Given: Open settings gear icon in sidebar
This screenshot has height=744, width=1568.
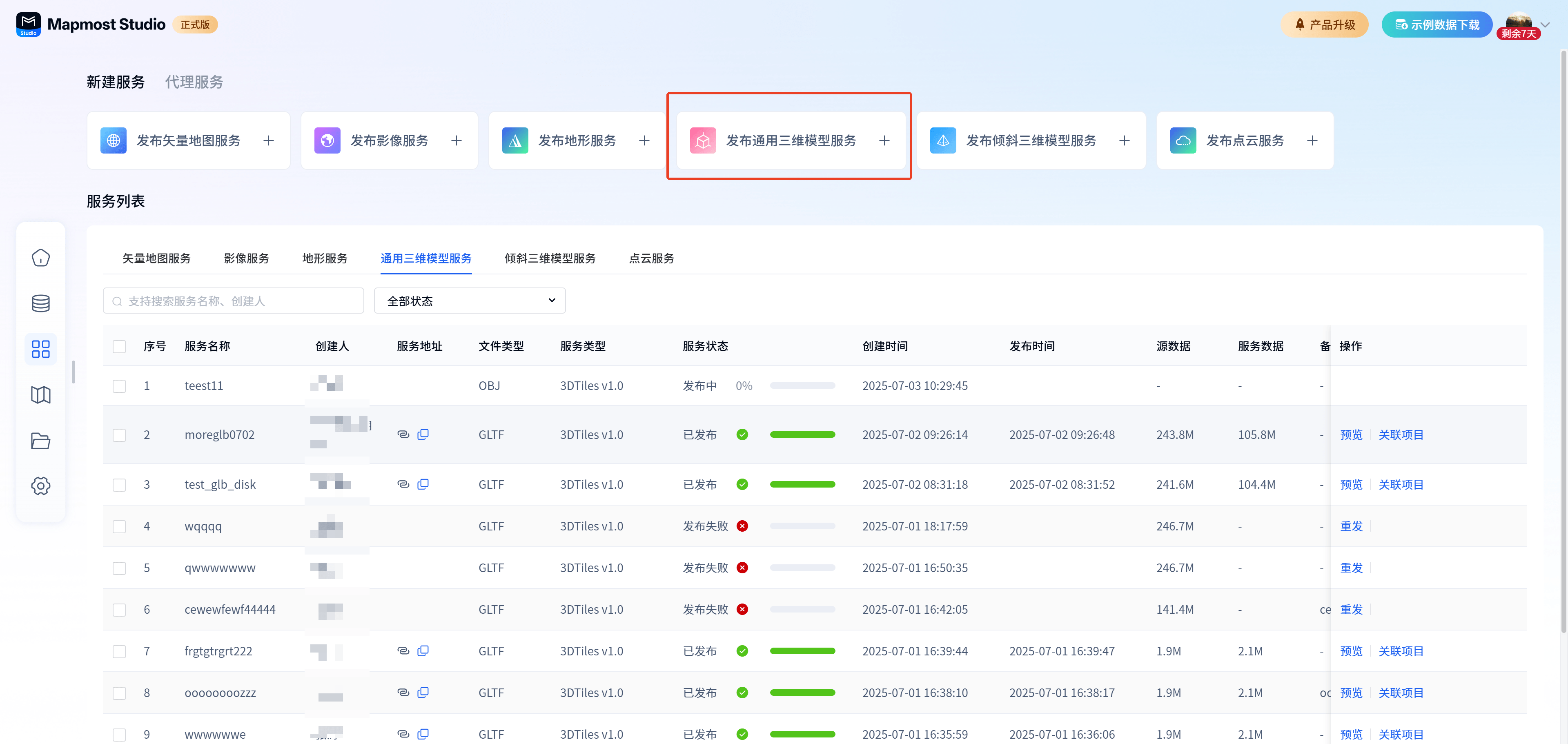Looking at the screenshot, I should pyautogui.click(x=41, y=486).
